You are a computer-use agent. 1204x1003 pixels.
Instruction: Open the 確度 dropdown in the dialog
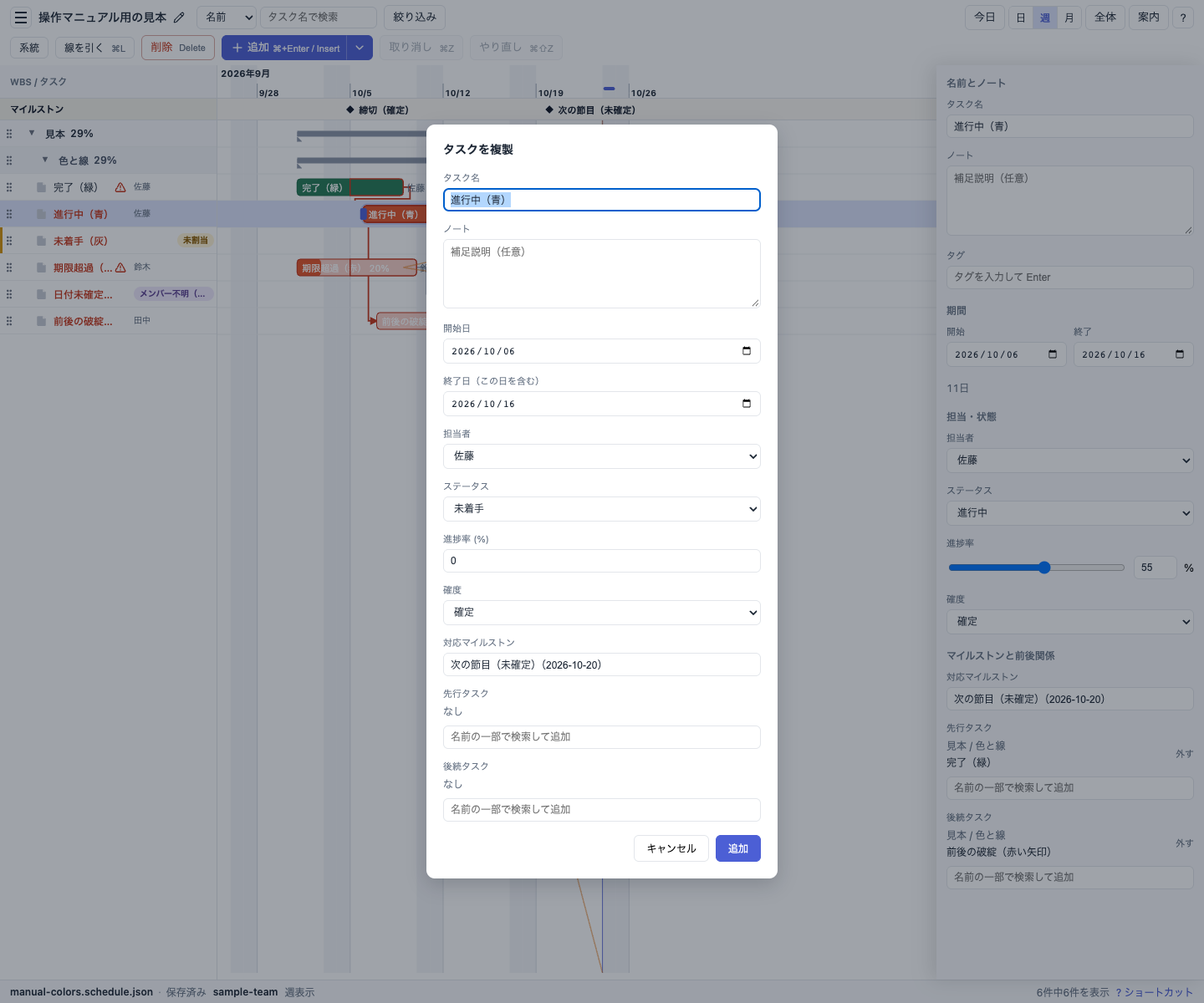(602, 613)
